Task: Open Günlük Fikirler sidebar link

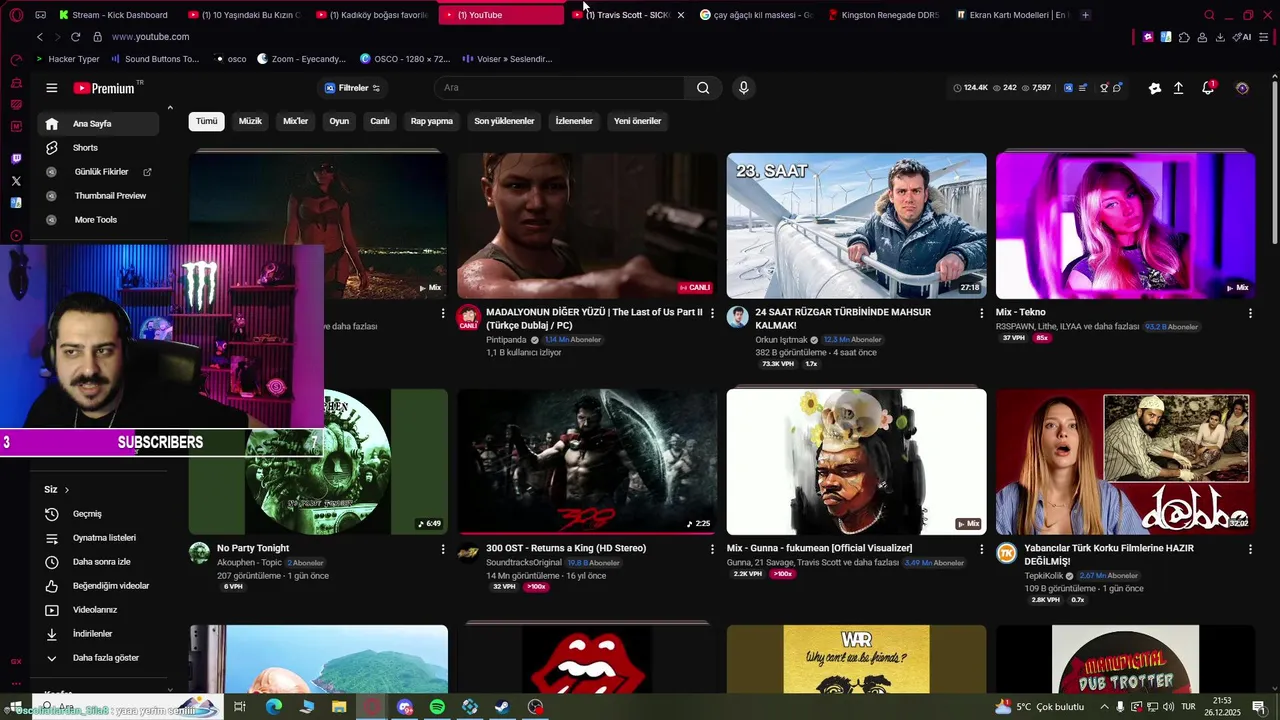Action: 98,172
